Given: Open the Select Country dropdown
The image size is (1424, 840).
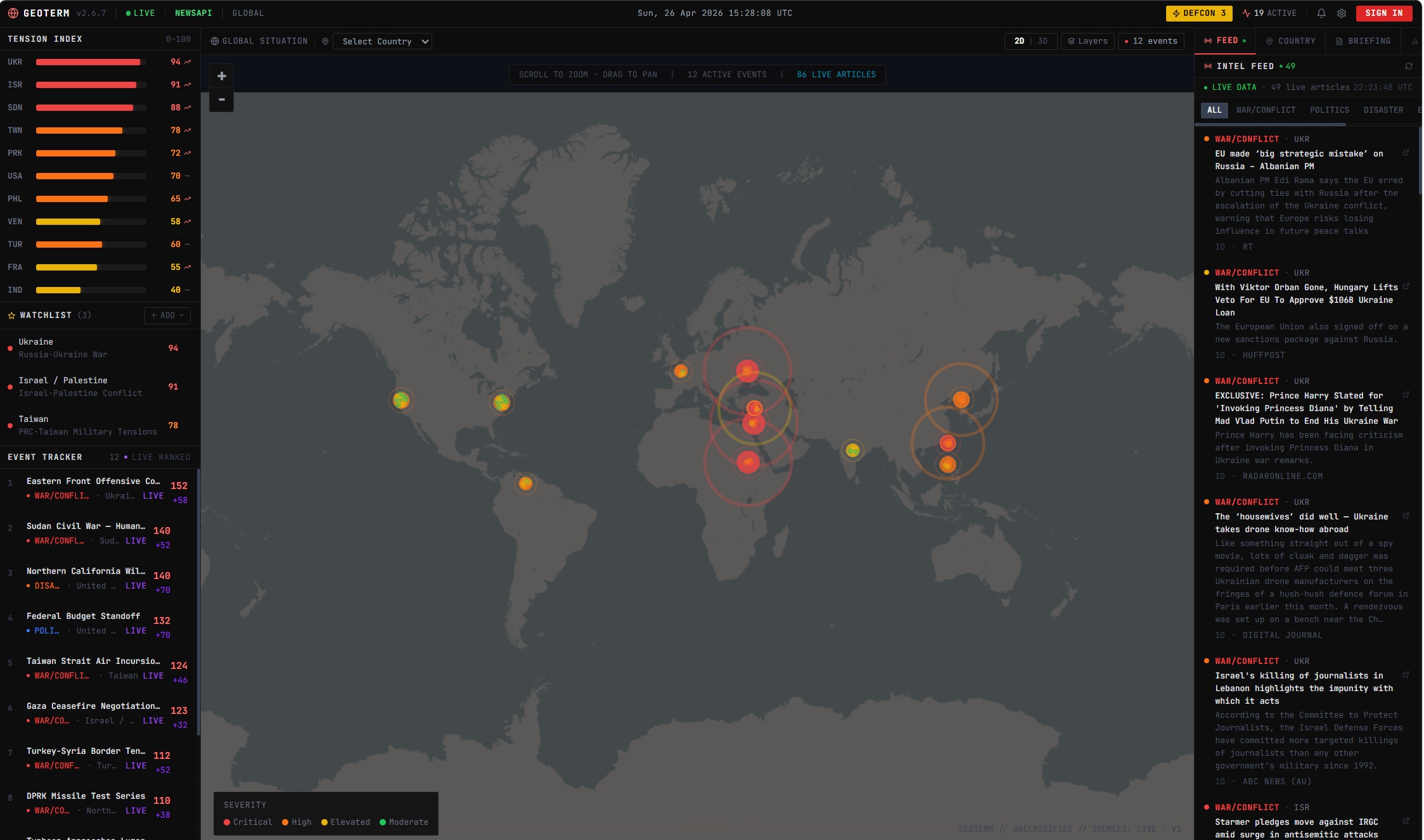Looking at the screenshot, I should pyautogui.click(x=382, y=42).
